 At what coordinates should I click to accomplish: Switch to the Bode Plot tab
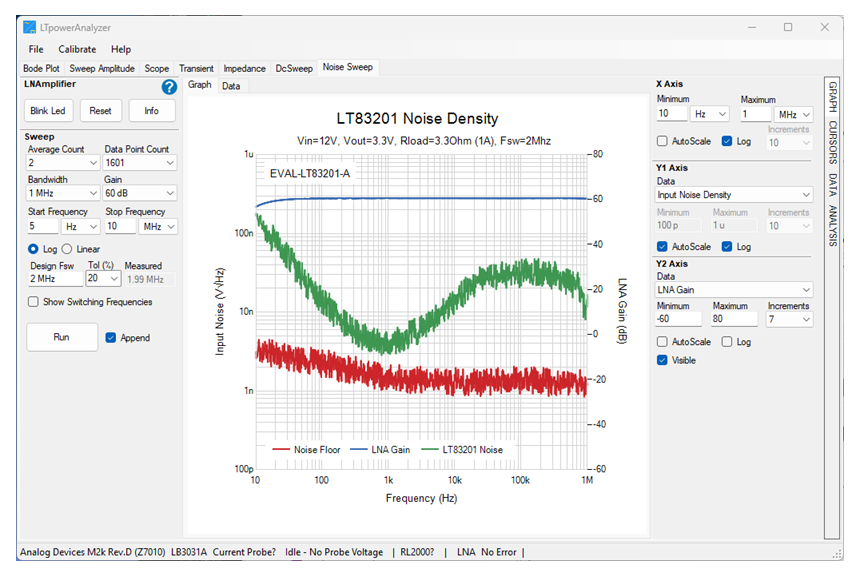coord(41,69)
